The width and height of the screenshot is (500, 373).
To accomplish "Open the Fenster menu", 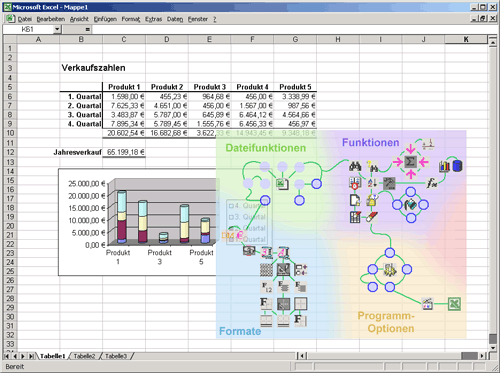I will [198, 19].
